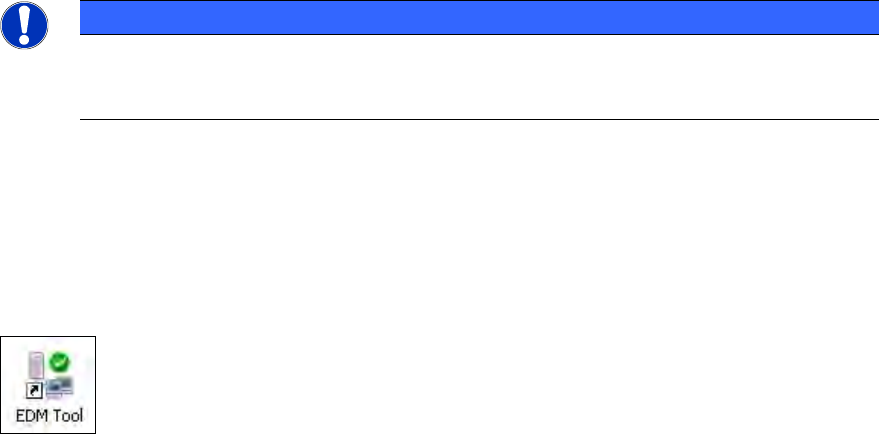Click the blue notice title banner
Viewport: 879px width, 434px height.
coord(479,17)
